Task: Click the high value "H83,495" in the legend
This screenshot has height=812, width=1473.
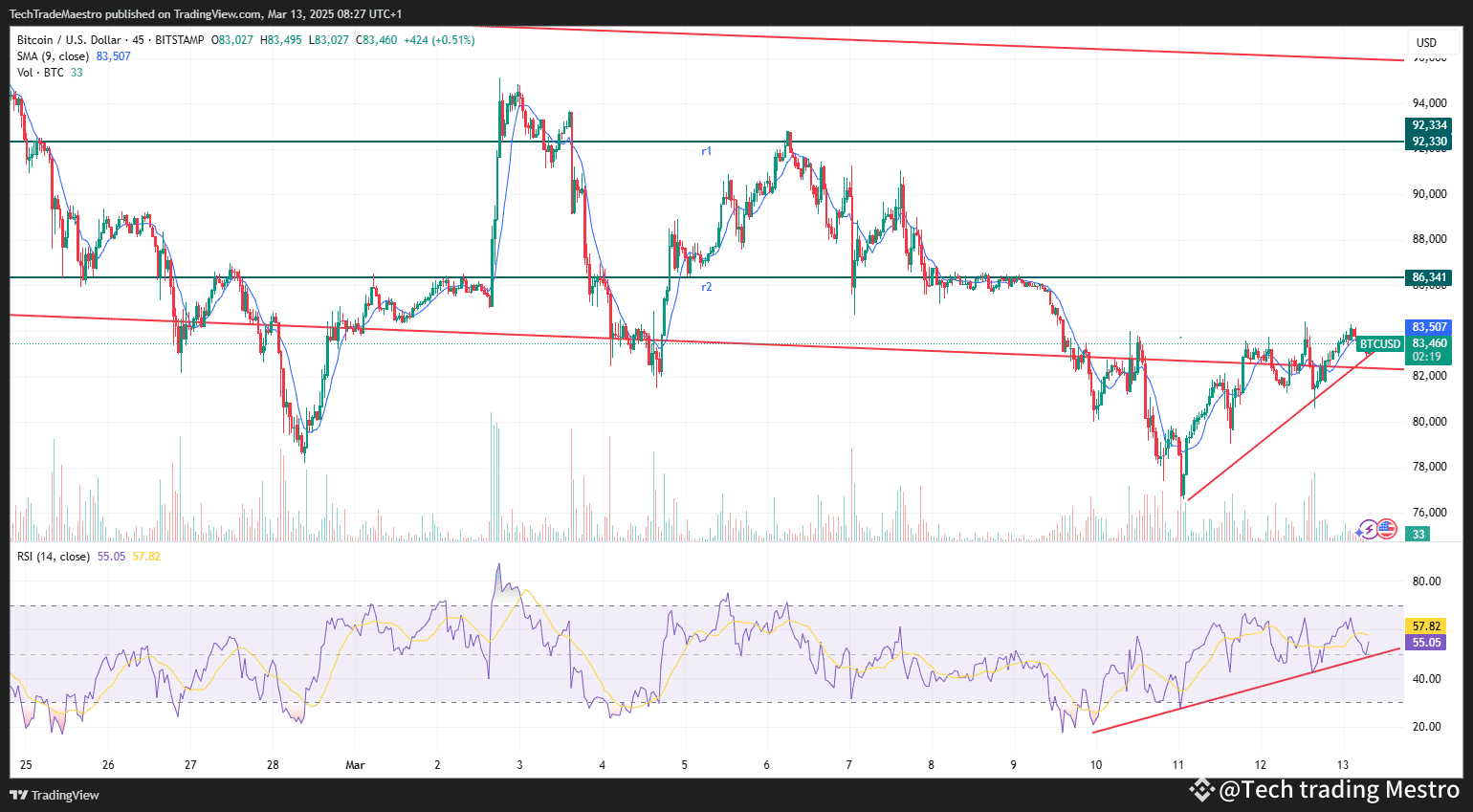Action: point(281,40)
